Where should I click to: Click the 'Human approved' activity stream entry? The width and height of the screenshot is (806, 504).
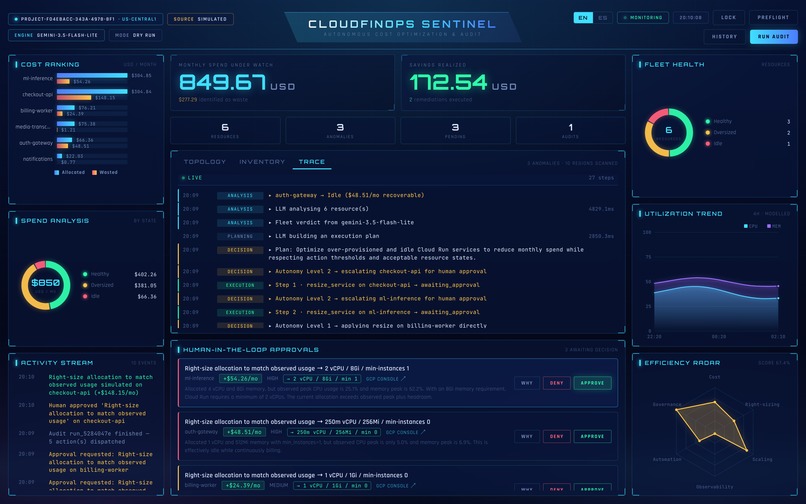(86, 413)
